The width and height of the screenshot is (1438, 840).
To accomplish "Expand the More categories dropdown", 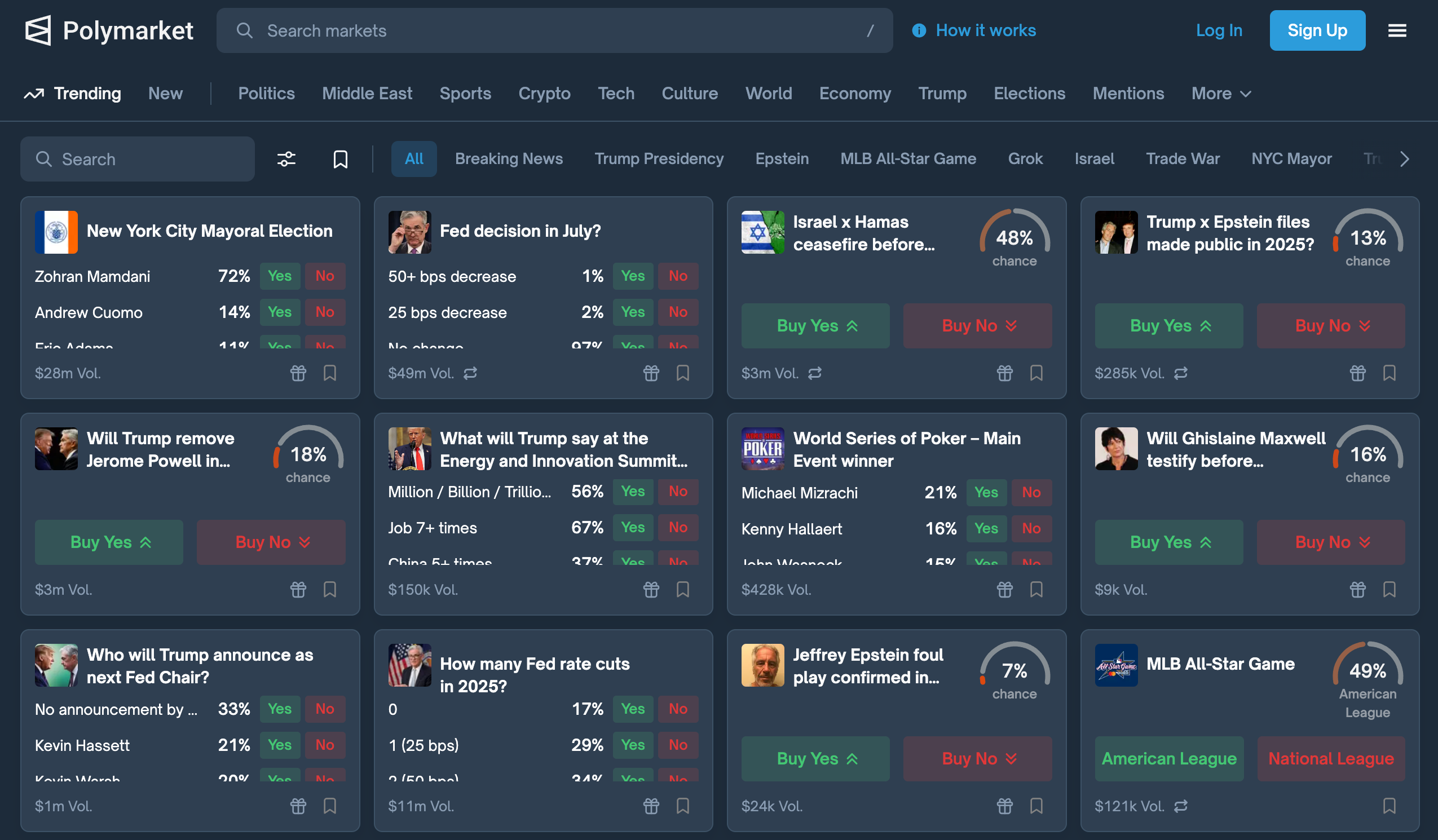I will coord(1220,94).
